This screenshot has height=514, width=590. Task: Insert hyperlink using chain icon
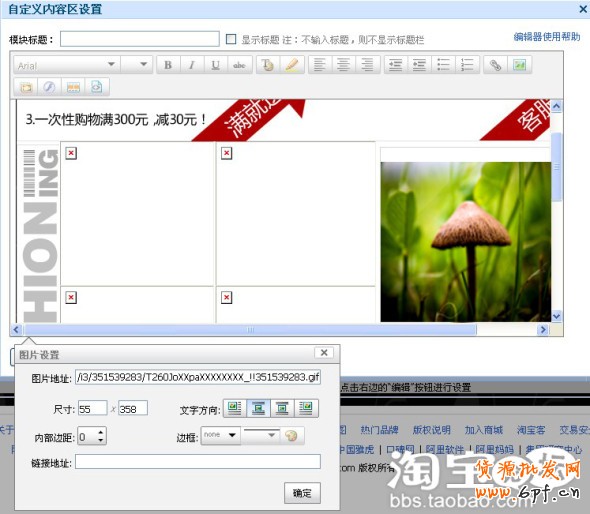coord(495,65)
